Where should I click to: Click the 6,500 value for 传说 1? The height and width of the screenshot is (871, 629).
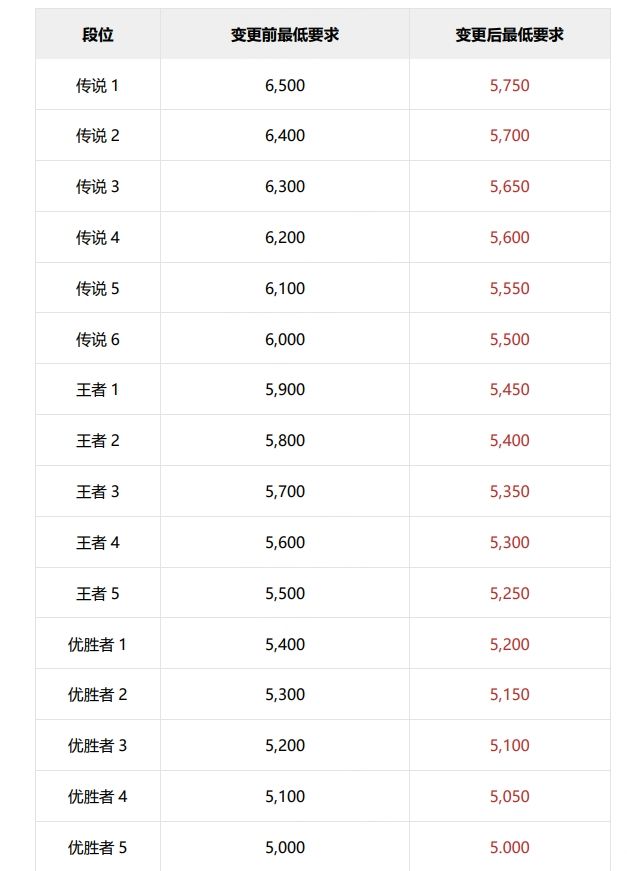pyautogui.click(x=284, y=85)
